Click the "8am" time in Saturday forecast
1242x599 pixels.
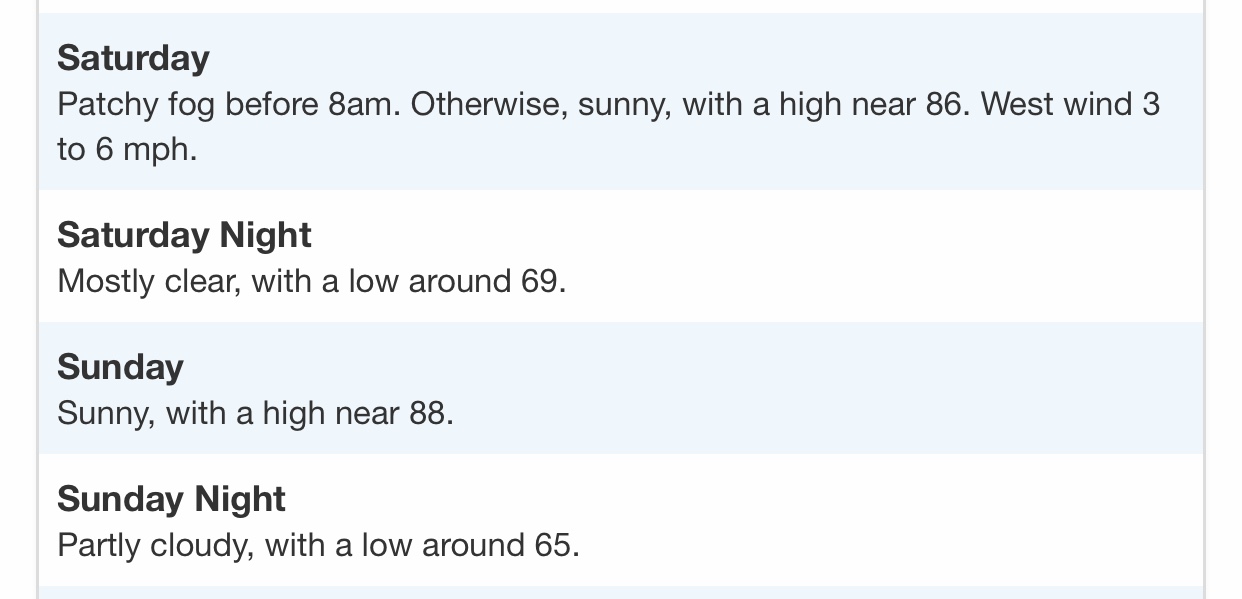pyautogui.click(x=360, y=104)
